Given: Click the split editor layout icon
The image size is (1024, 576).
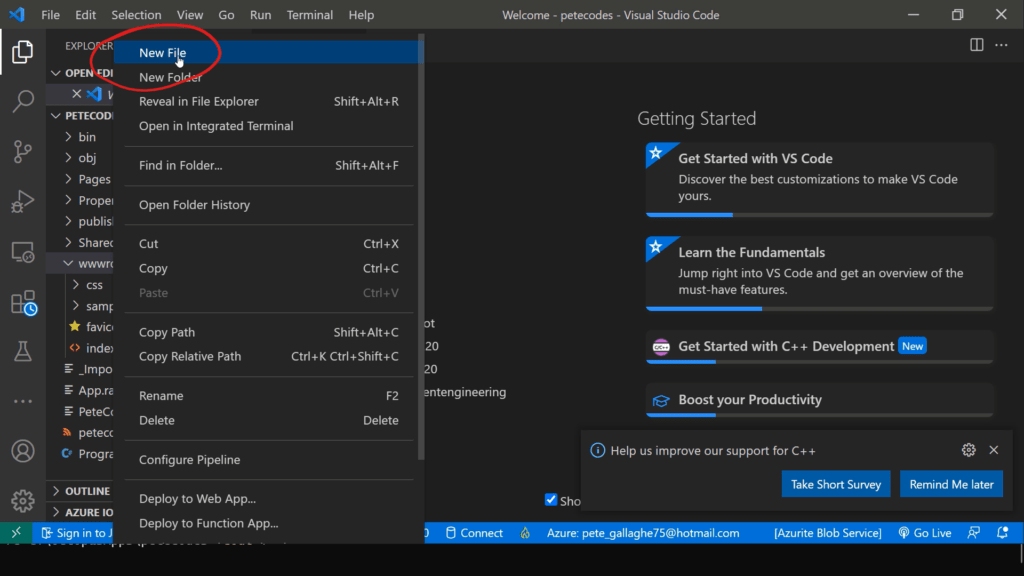Looking at the screenshot, I should pos(976,45).
